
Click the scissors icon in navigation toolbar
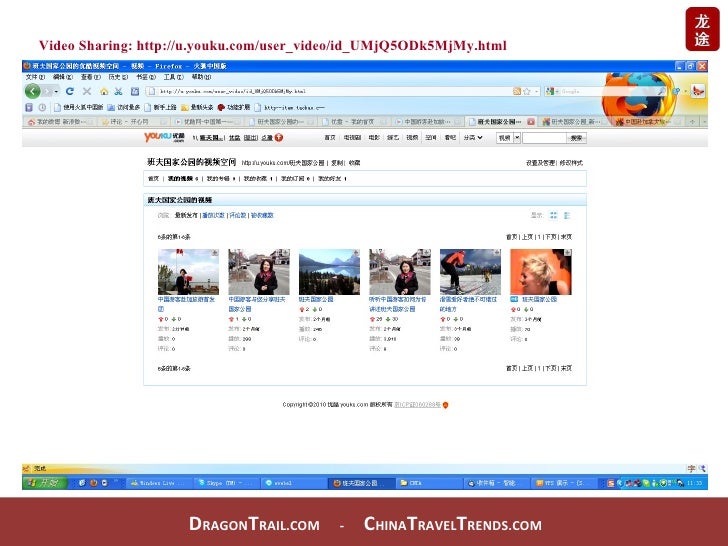click(119, 91)
